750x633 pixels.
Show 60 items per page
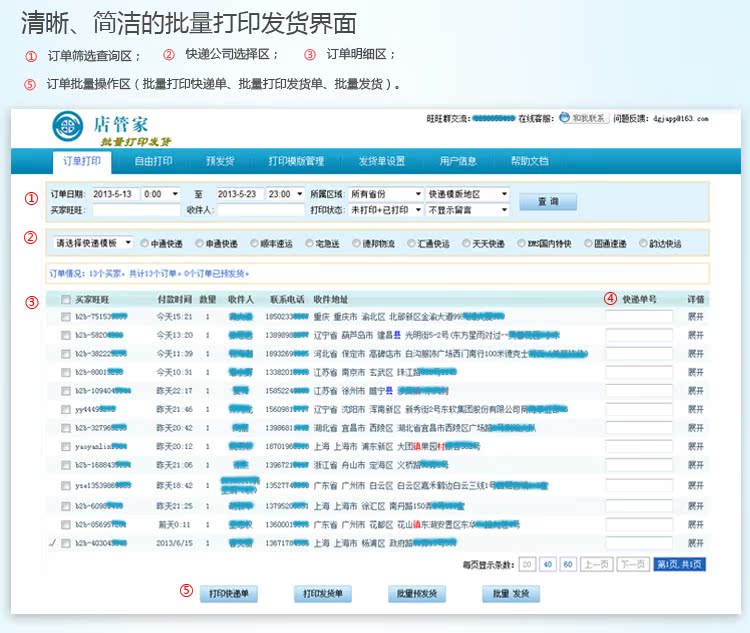coord(568,565)
